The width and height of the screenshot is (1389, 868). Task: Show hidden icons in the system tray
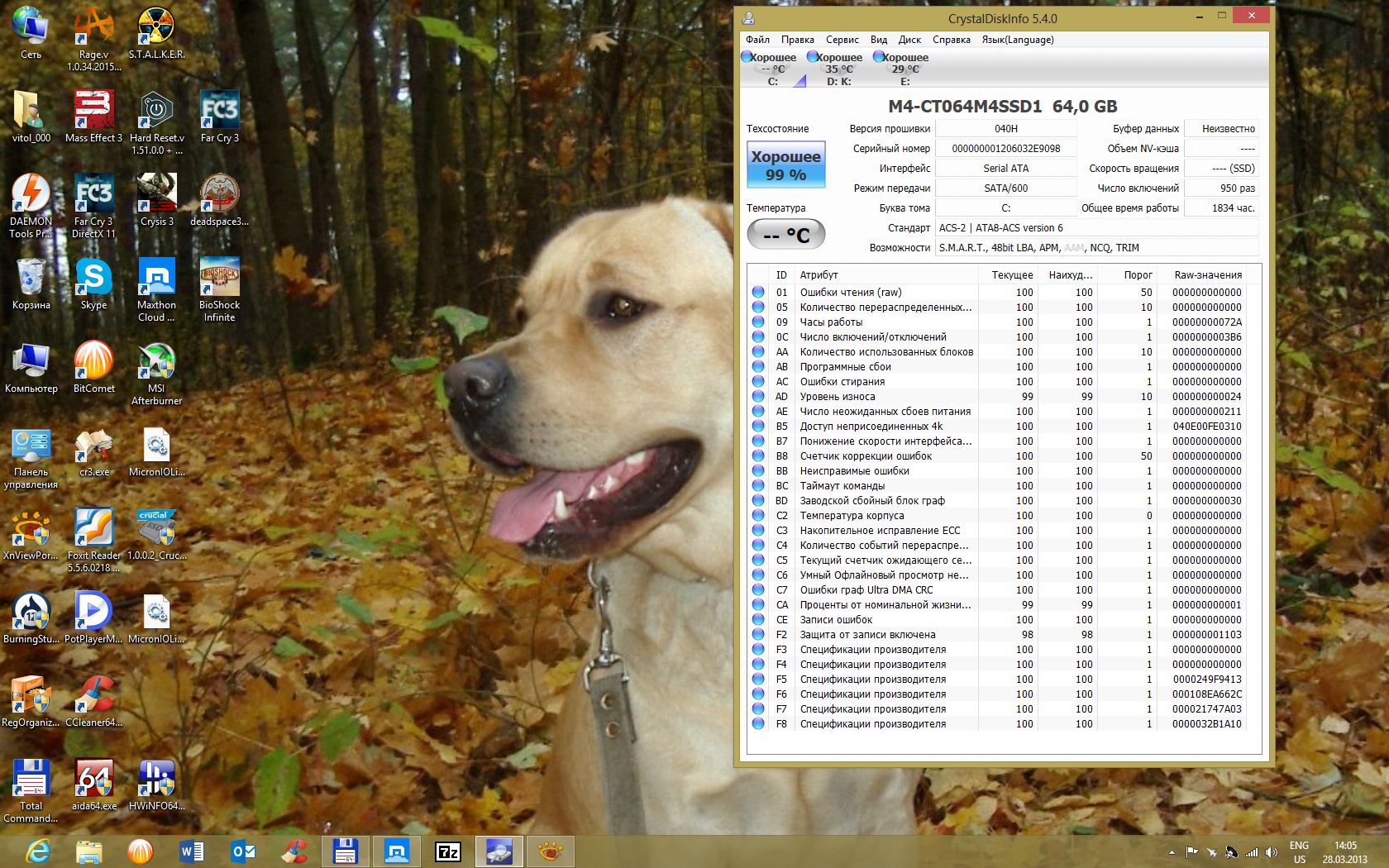tap(1171, 851)
